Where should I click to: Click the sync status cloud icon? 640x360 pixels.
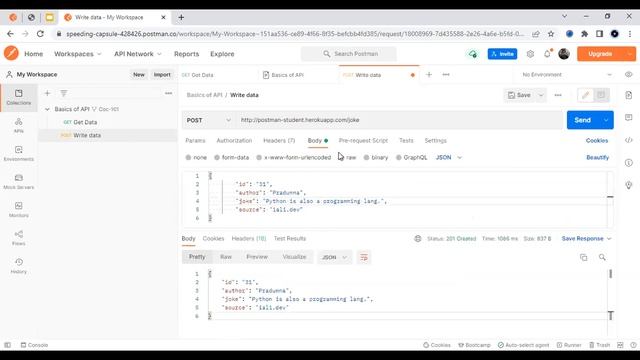point(473,54)
